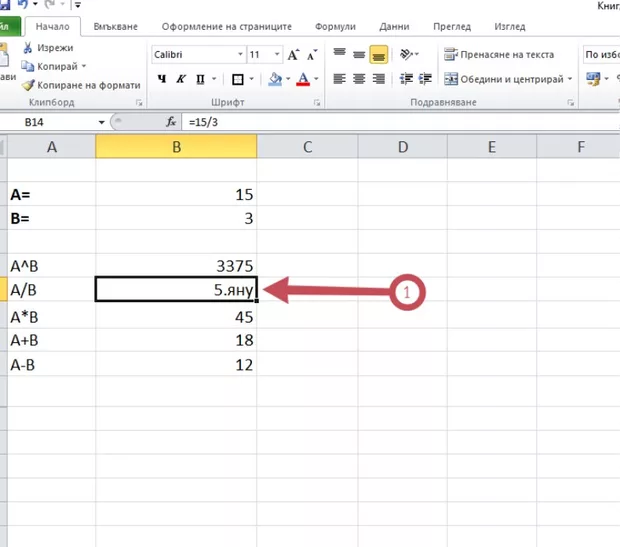This screenshot has height=547, width=620.
Task: Open the number format dropdown (По избор)
Action: 601,55
